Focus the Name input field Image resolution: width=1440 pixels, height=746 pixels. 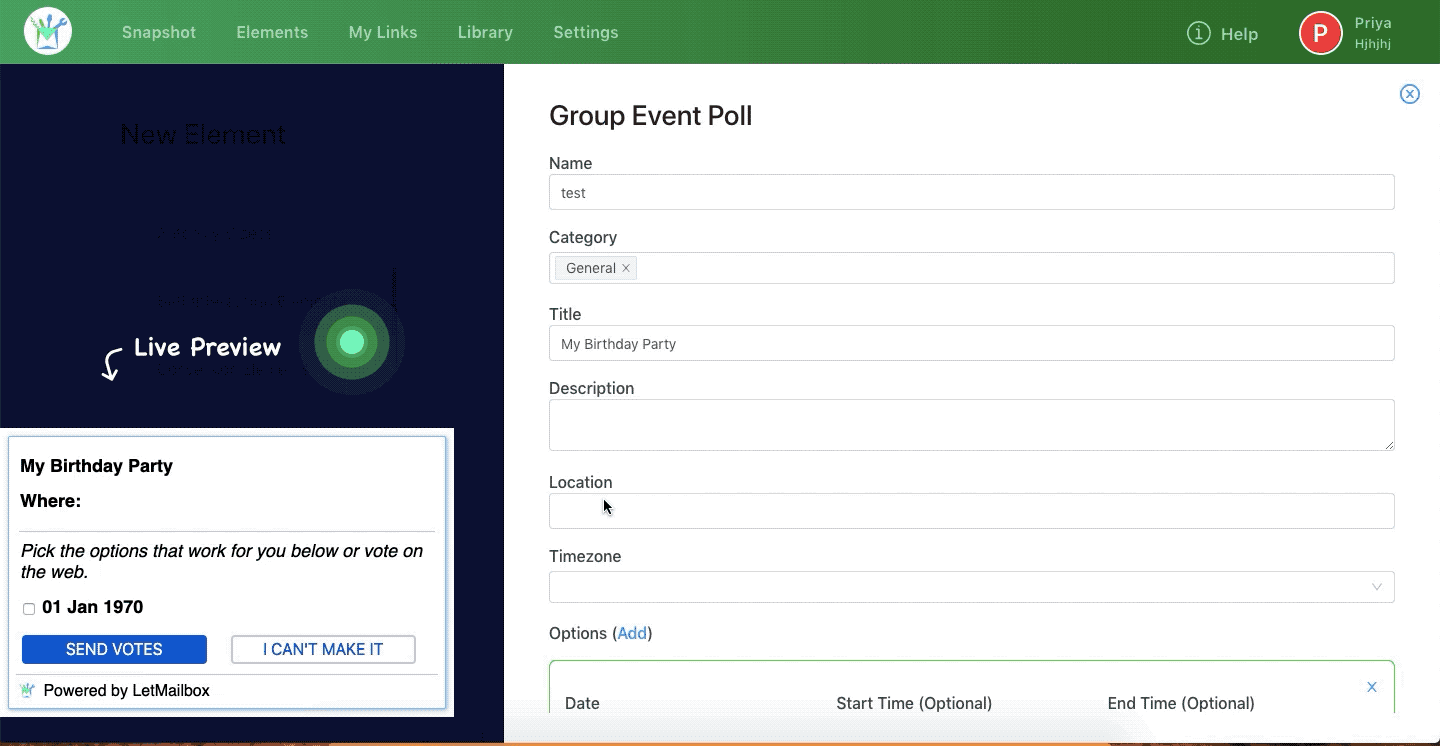pyautogui.click(x=971, y=192)
